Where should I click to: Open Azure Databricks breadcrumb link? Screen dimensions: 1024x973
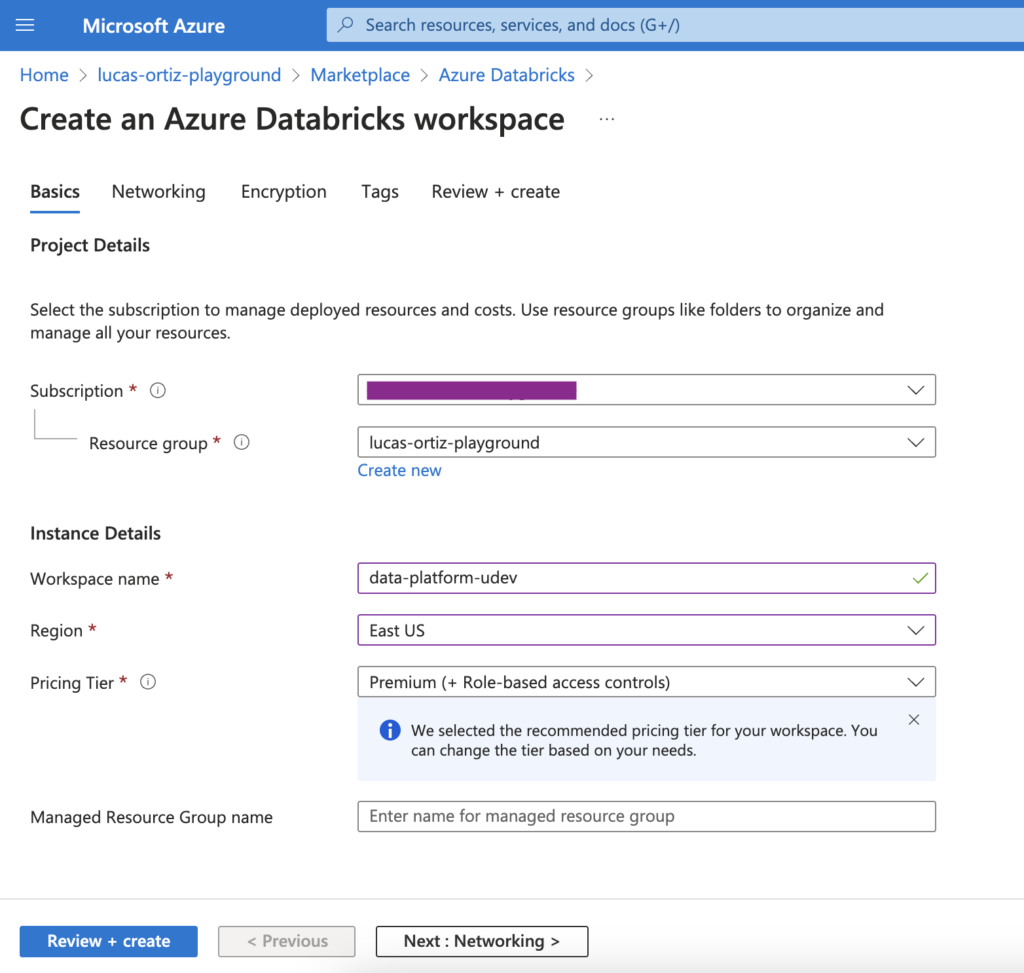click(x=507, y=75)
